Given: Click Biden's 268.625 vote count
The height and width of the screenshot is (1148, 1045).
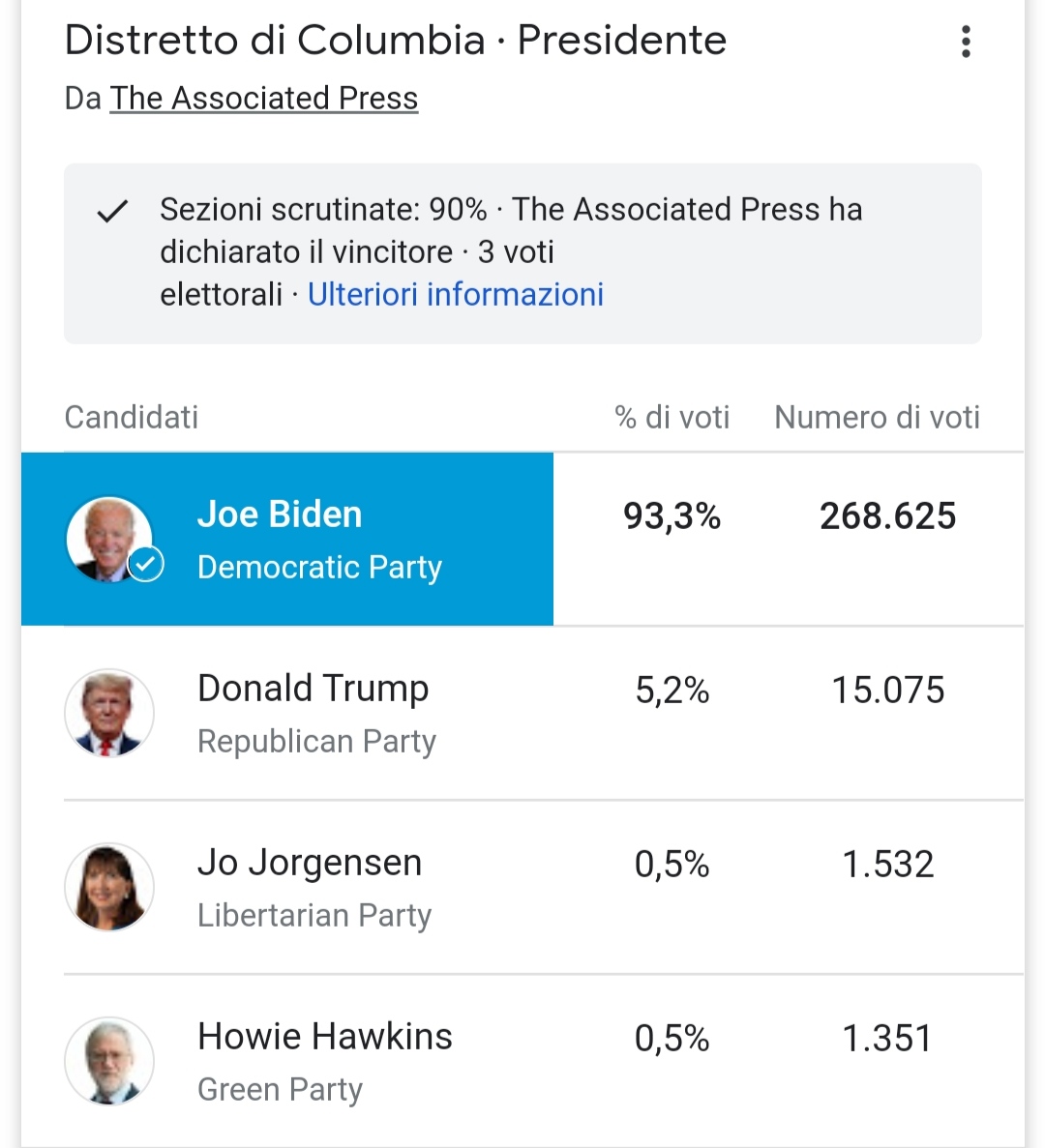Looking at the screenshot, I should coord(887,516).
